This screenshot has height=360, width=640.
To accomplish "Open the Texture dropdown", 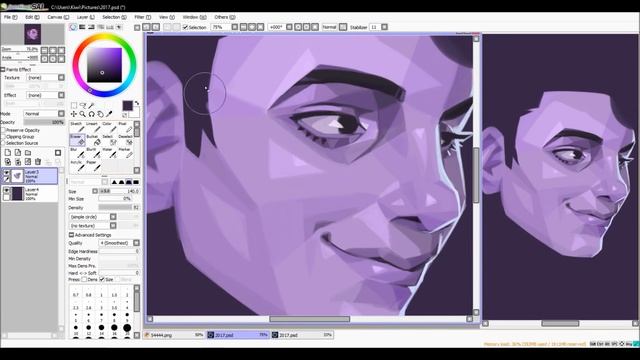I will click(61, 78).
